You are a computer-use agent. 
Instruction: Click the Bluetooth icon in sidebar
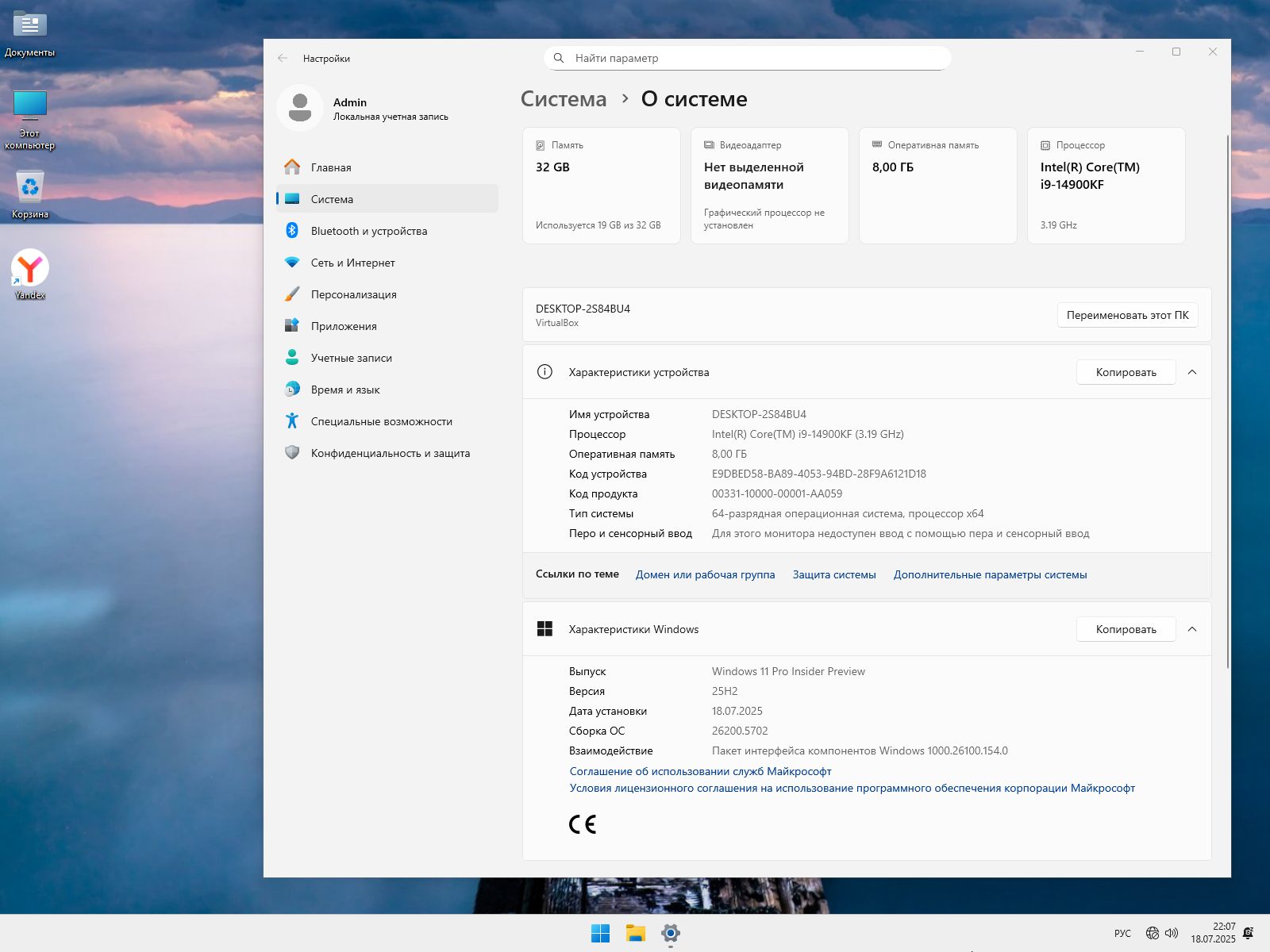292,230
